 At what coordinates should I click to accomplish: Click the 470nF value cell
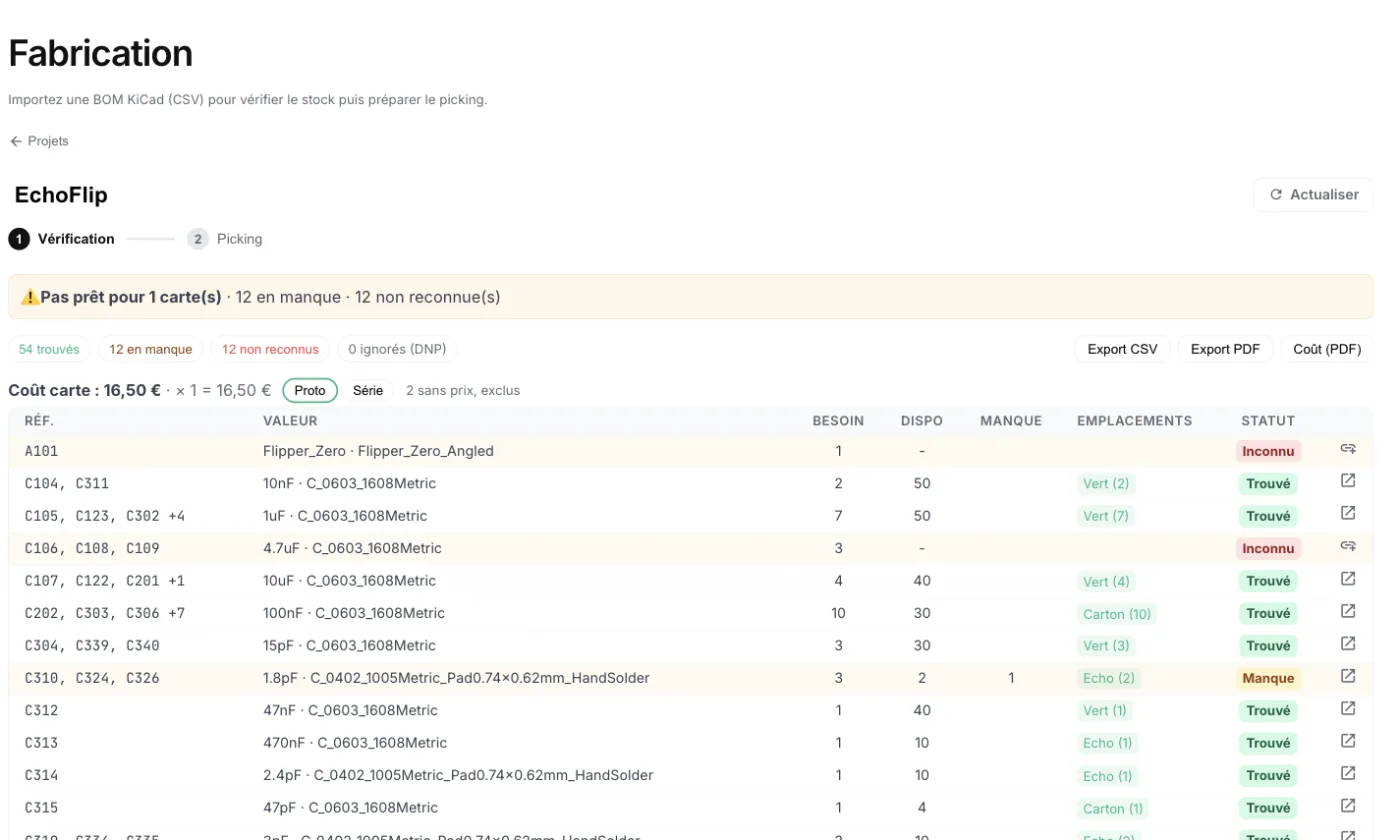[x=355, y=743]
